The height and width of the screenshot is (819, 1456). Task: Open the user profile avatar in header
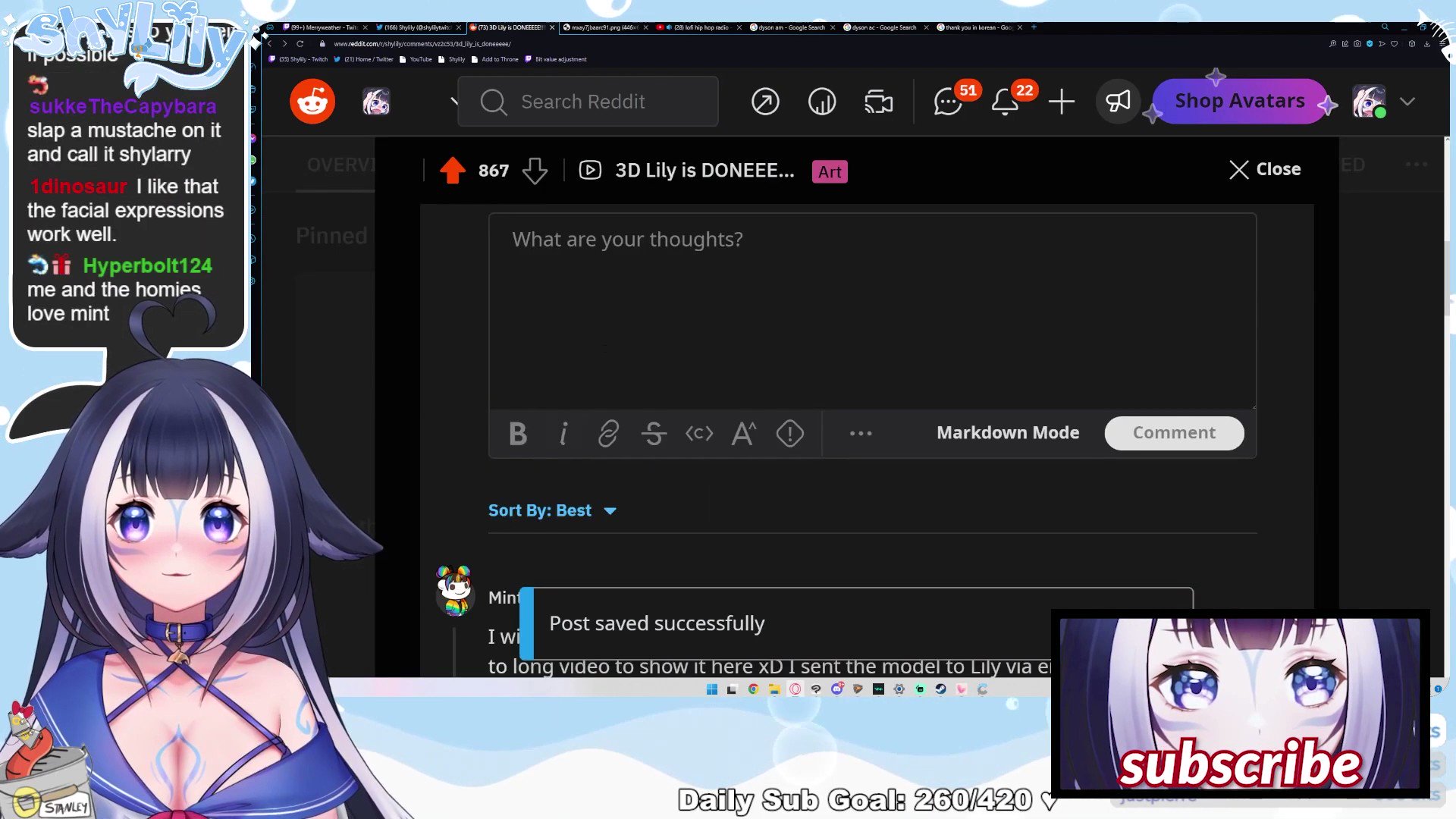[x=1370, y=102]
